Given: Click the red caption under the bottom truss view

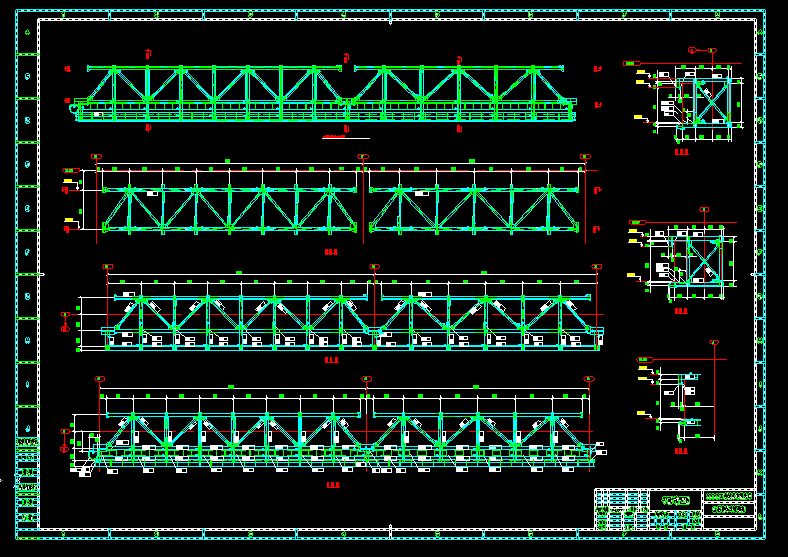Looking at the screenshot, I should tap(333, 485).
